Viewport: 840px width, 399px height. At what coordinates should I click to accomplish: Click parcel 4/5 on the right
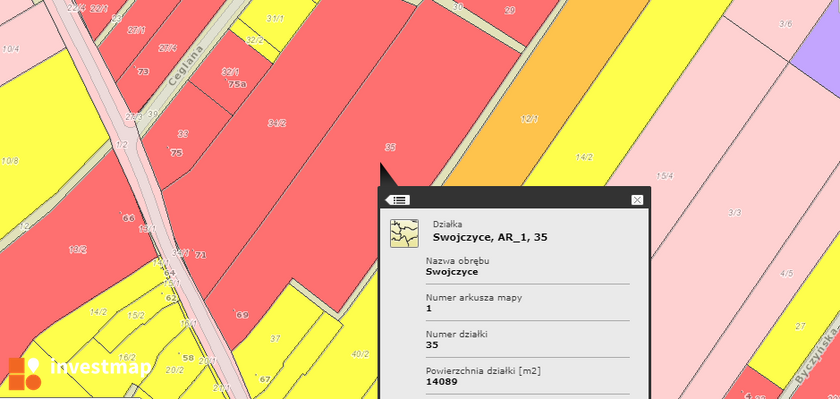(786, 274)
